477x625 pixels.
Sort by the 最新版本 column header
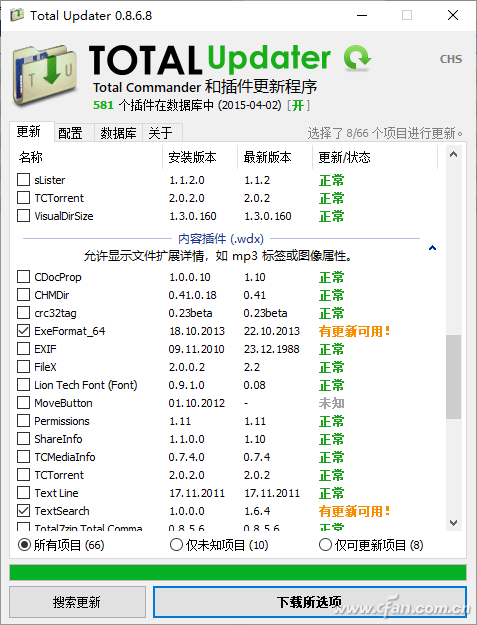pos(267,157)
